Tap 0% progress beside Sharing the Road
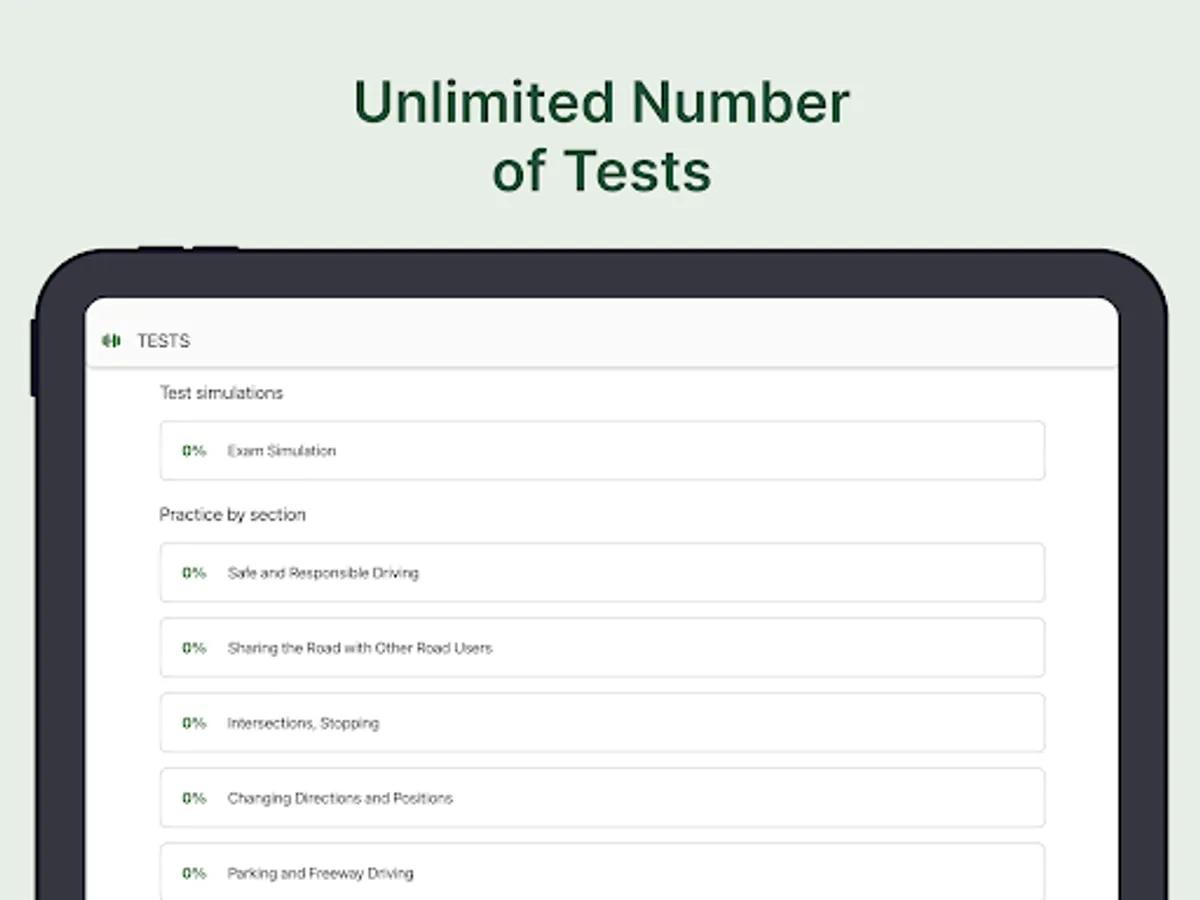This screenshot has width=1200, height=900. pyautogui.click(x=194, y=648)
